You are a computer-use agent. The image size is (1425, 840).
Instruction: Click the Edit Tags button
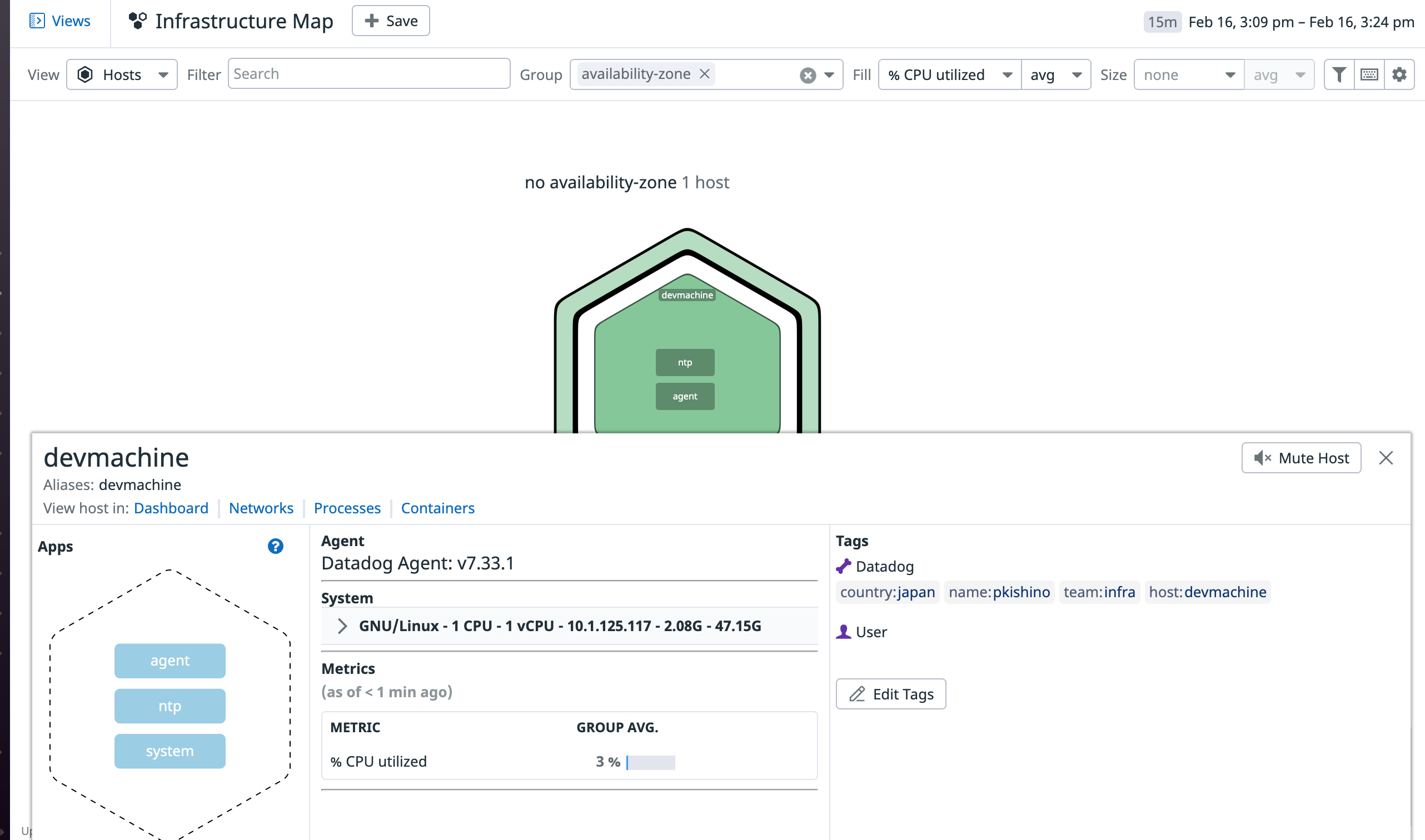pyautogui.click(x=890, y=693)
